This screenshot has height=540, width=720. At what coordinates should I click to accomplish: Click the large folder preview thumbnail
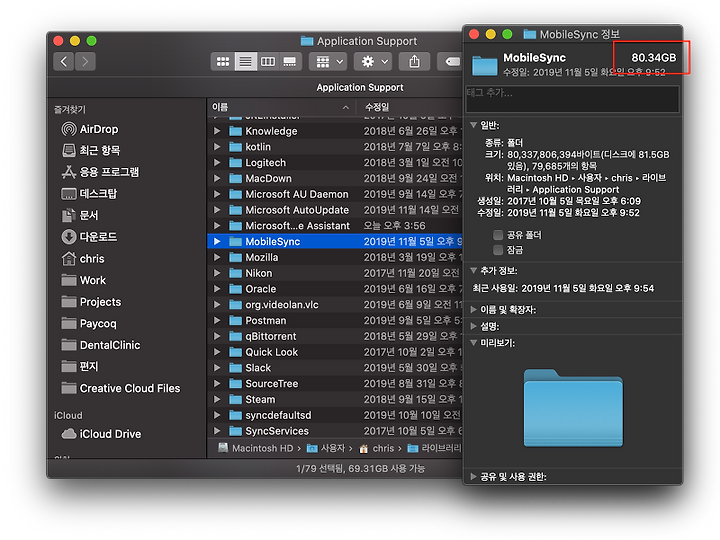573,408
